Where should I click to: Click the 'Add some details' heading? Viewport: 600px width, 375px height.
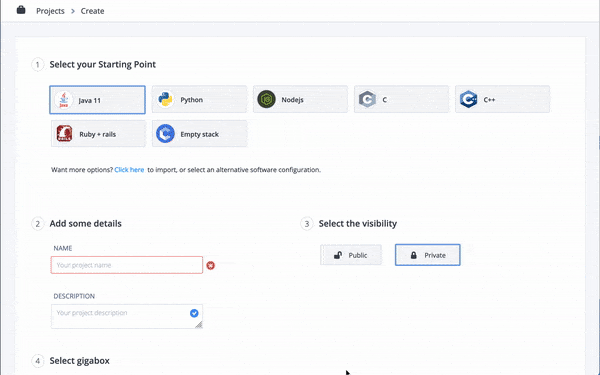click(85, 223)
